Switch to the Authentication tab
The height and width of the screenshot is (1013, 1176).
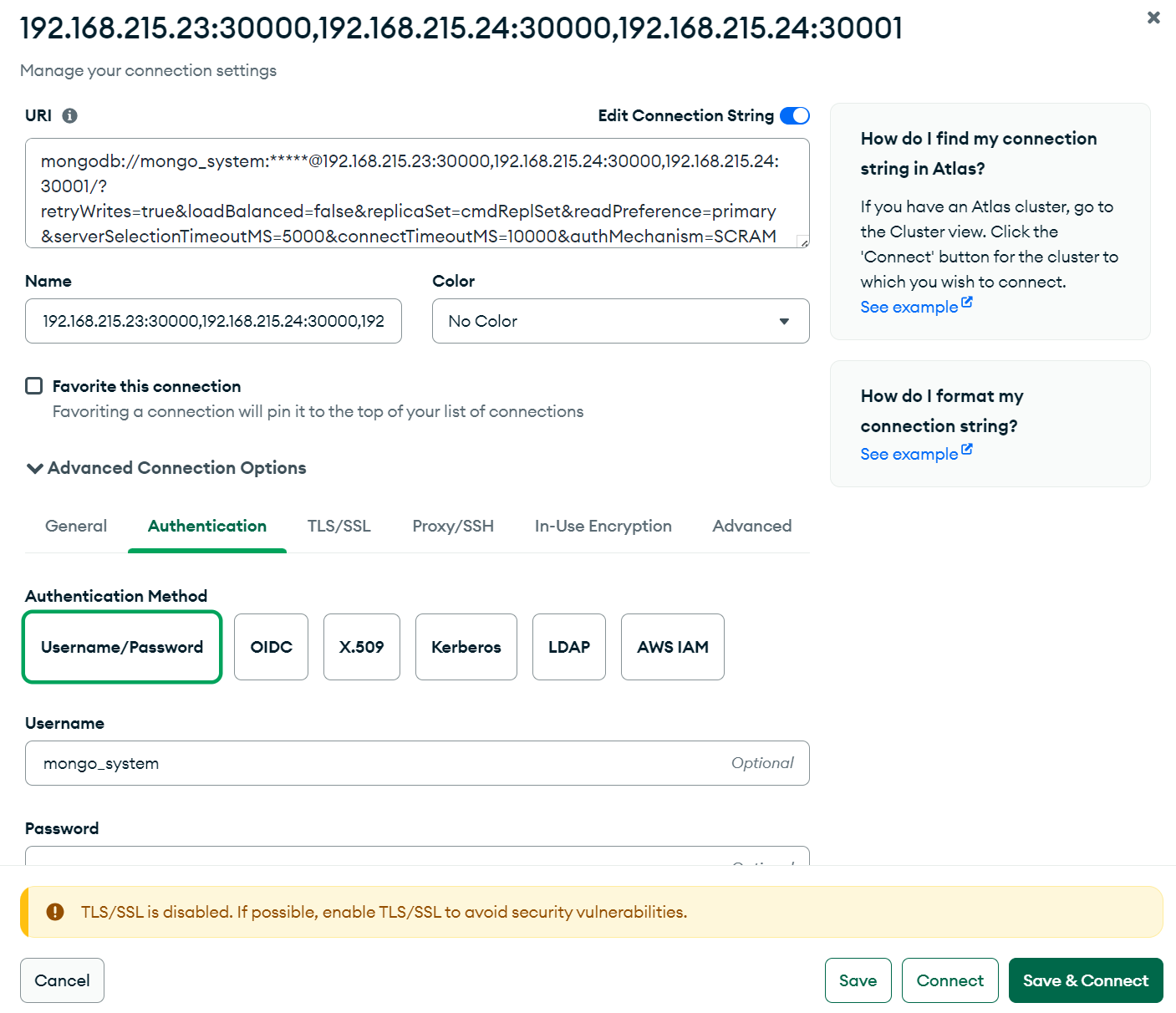click(x=207, y=526)
